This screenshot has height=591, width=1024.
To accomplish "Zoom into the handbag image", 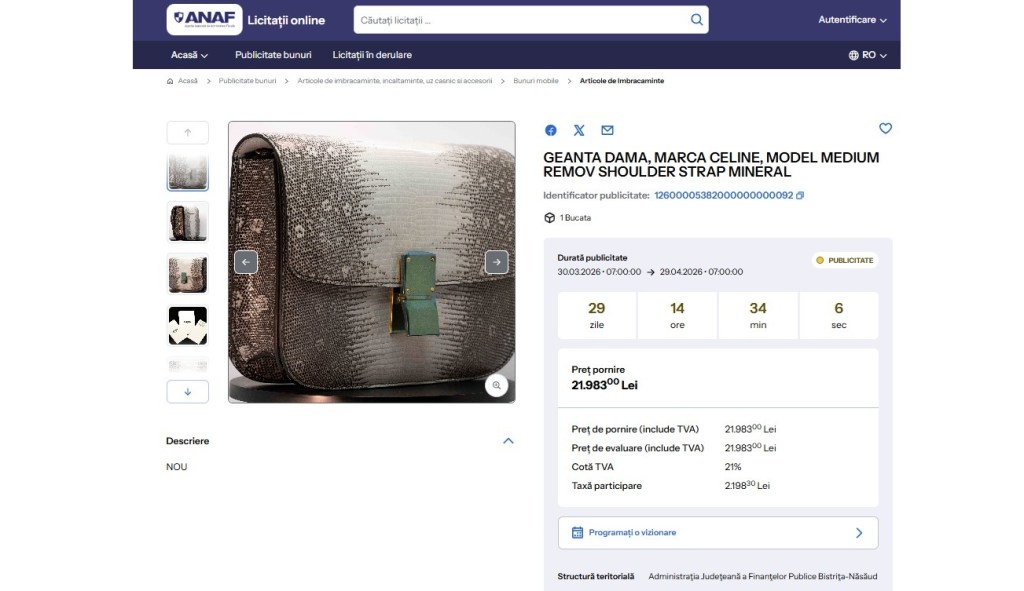I will point(496,385).
